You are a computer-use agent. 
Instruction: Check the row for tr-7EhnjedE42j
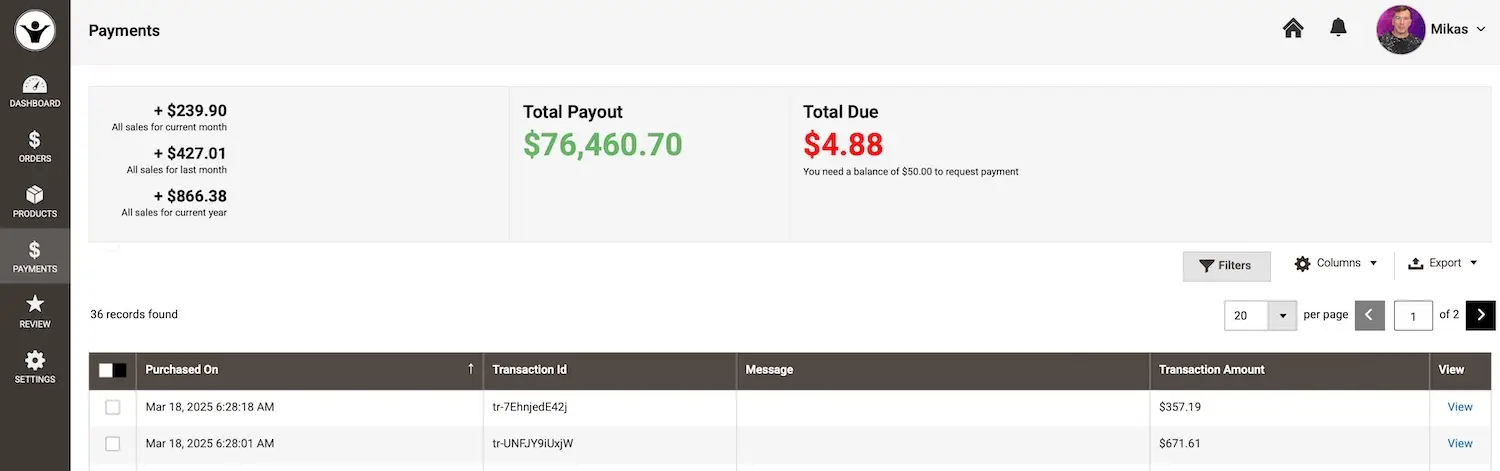tap(113, 407)
